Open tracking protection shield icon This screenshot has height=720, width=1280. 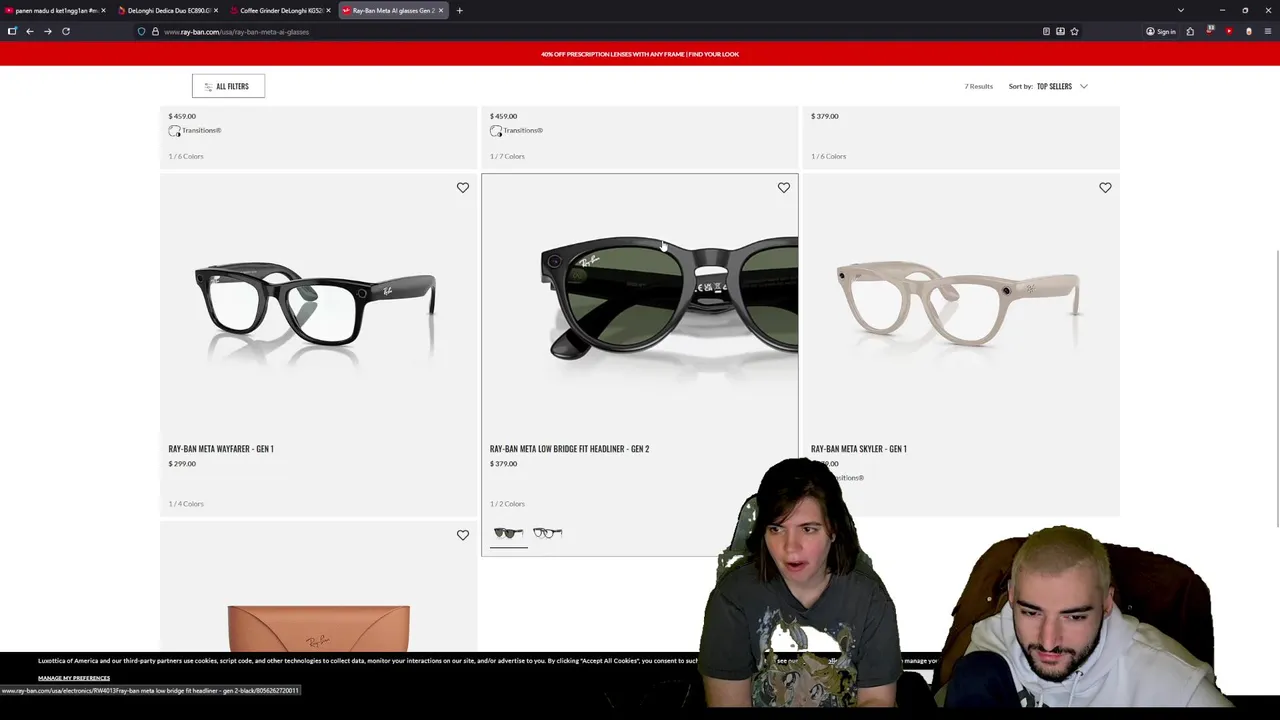(141, 31)
